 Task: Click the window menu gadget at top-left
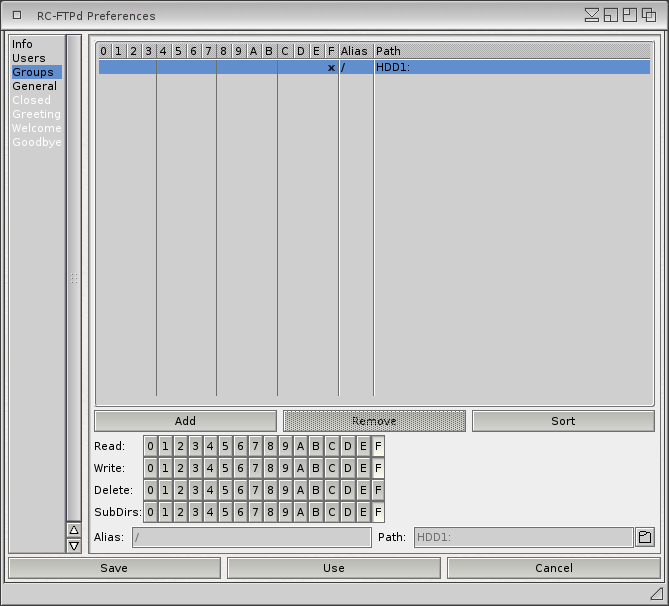17,15
